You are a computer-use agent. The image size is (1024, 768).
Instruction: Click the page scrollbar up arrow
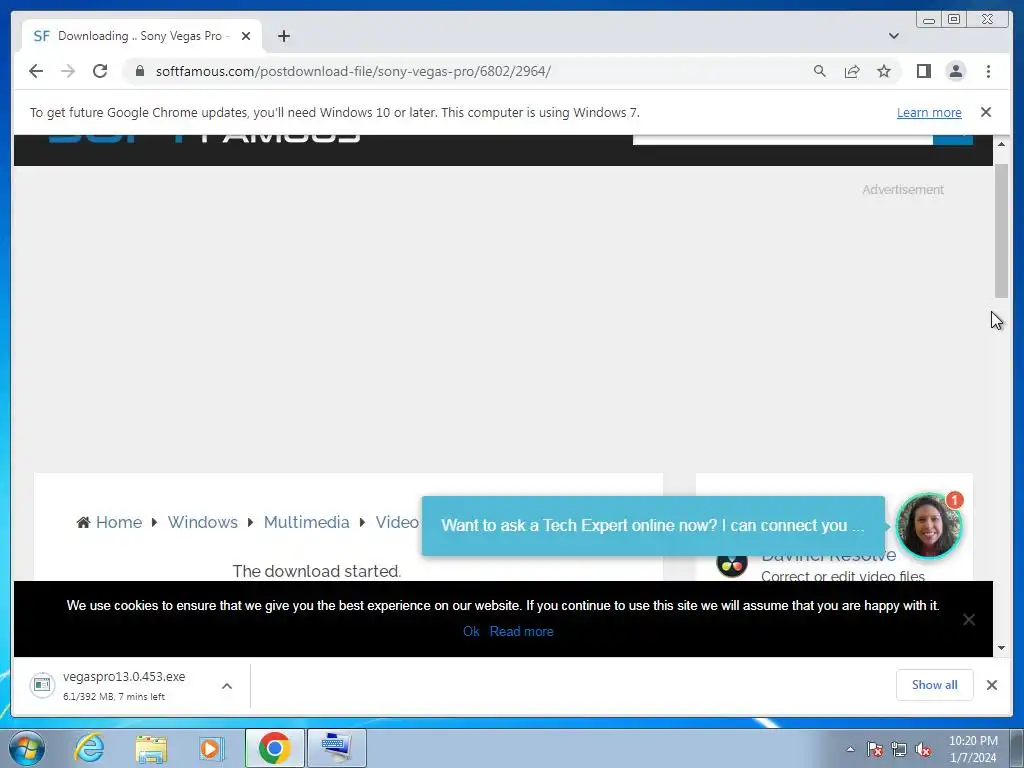tap(1001, 144)
